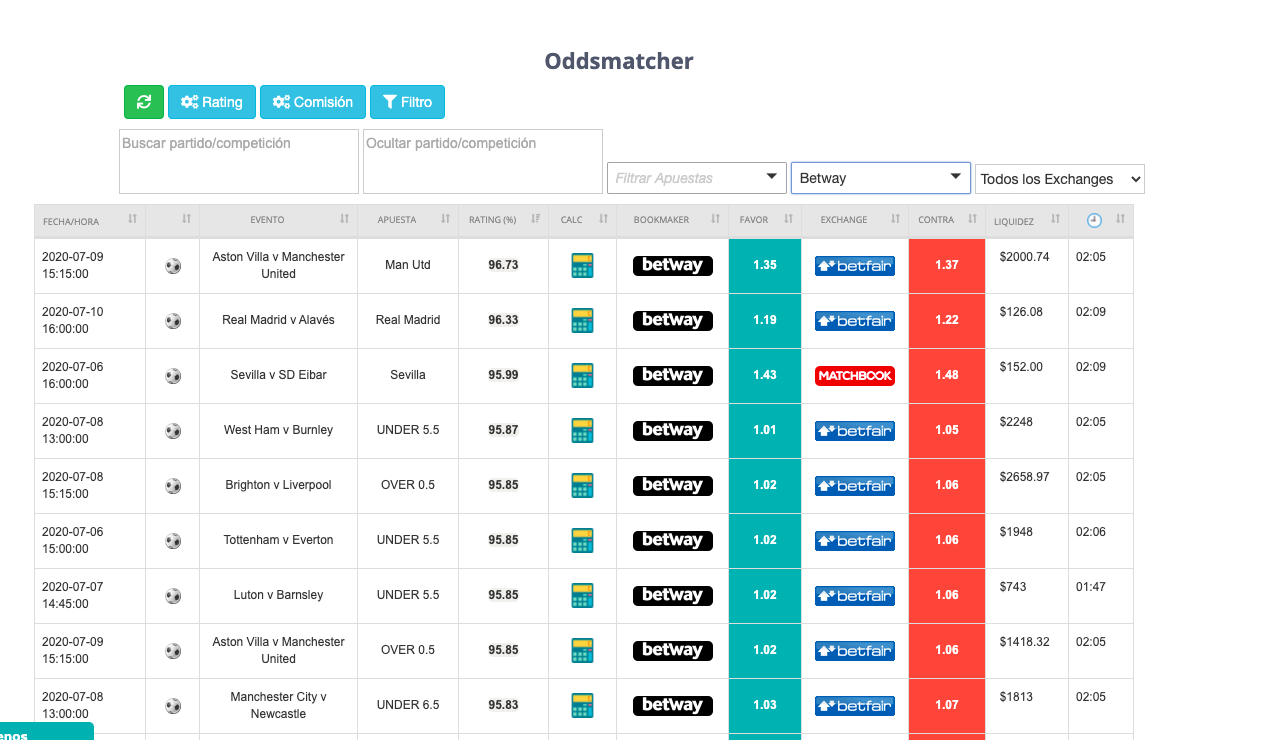The height and width of the screenshot is (740, 1273).
Task: Click soccer ball icon for Tottenham v Everton
Action: pos(173,541)
